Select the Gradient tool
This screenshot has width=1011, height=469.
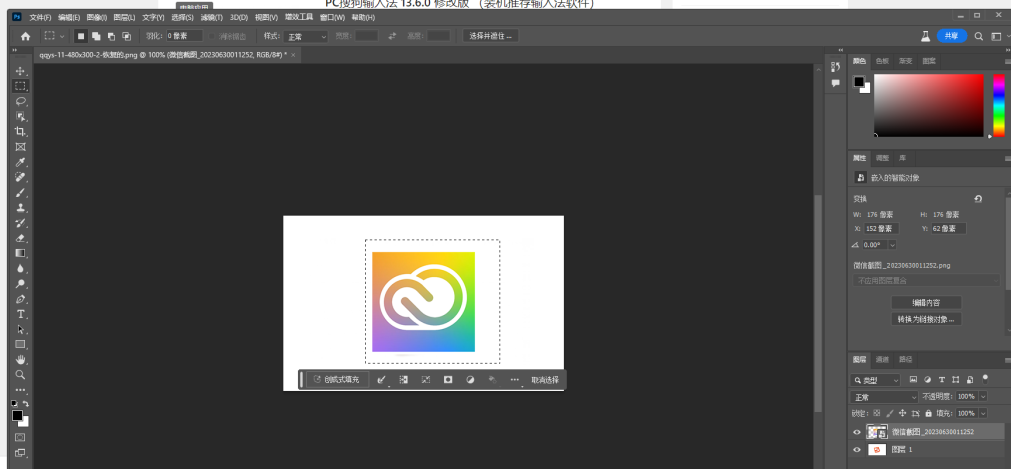(21, 253)
